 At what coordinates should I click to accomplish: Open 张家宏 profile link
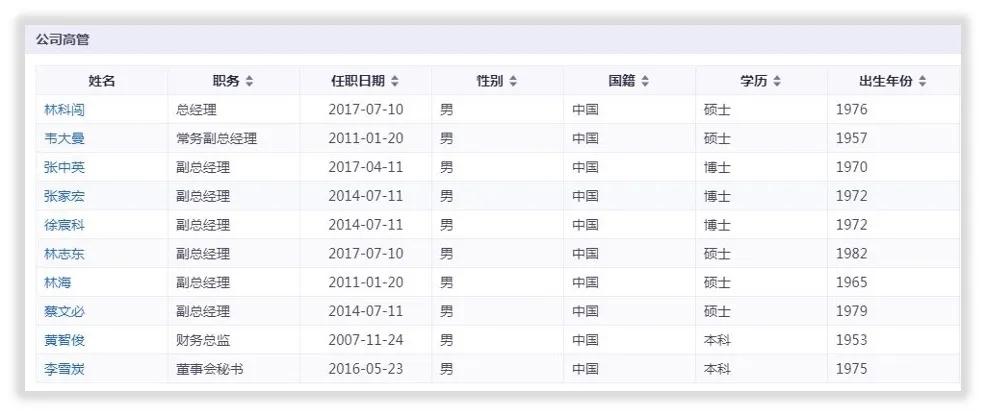[x=64, y=197]
